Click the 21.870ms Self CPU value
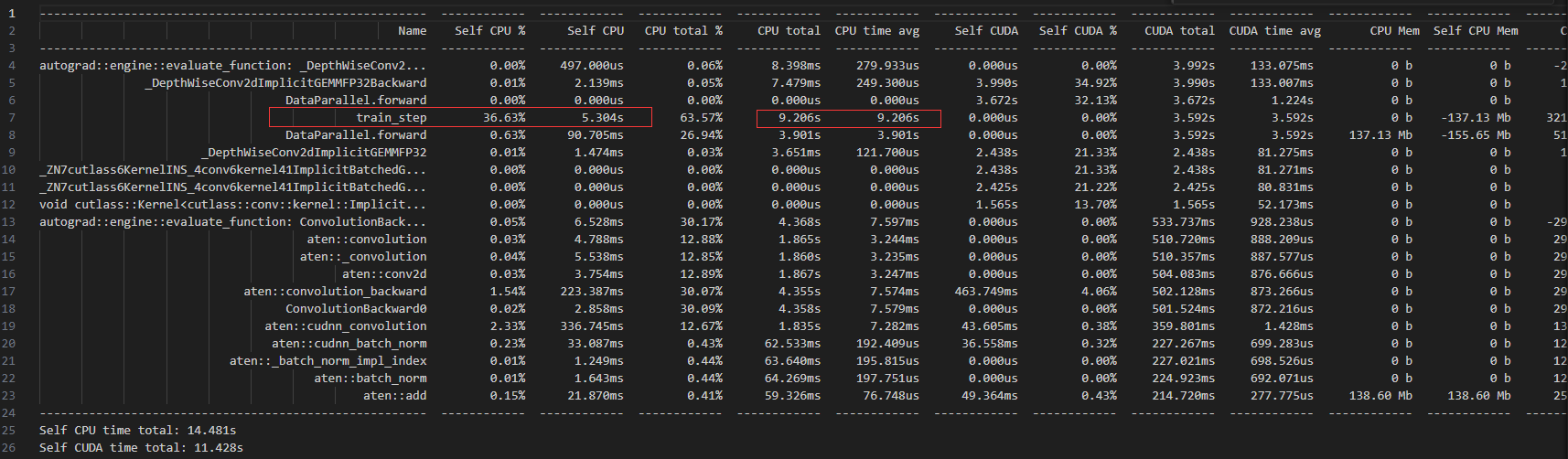 [x=596, y=395]
